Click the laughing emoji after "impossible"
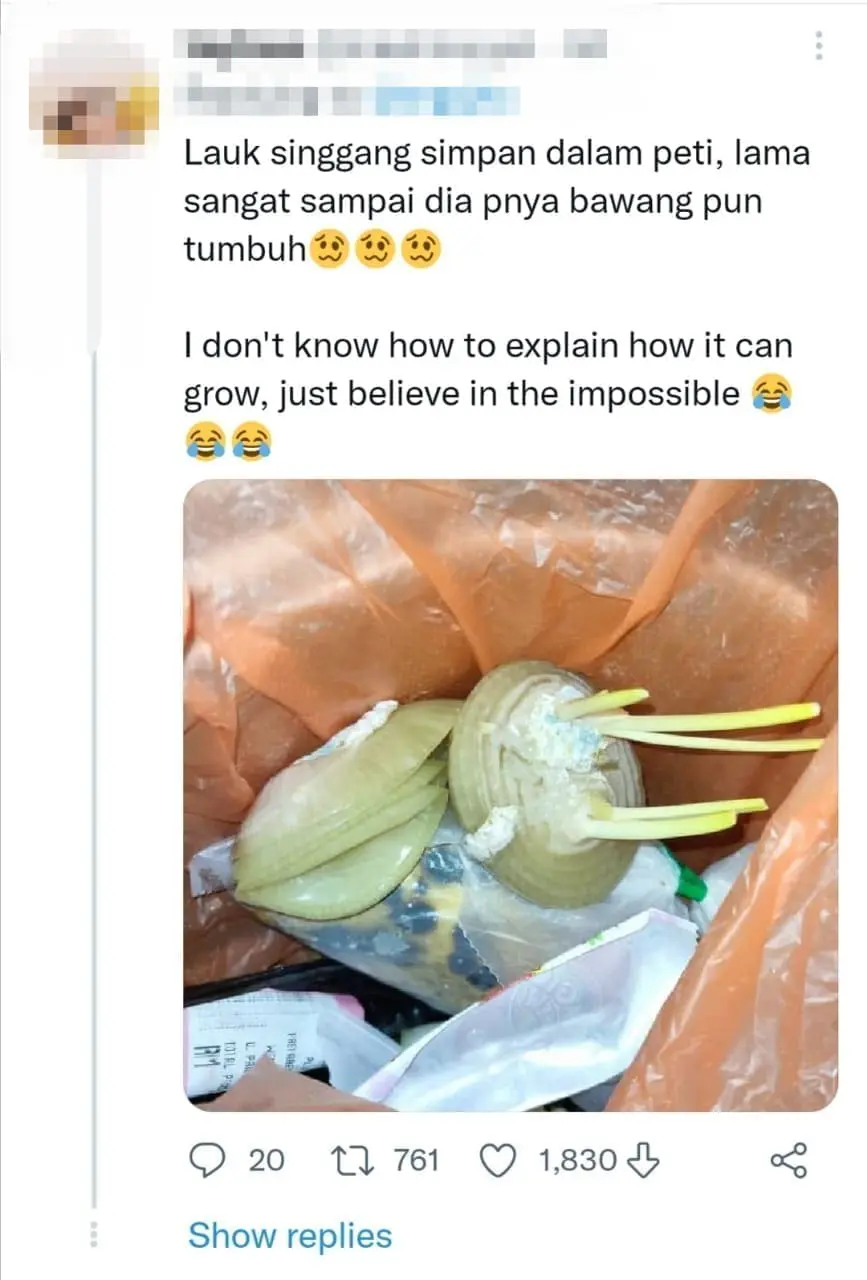This screenshot has height=1280, width=867. coord(770,395)
